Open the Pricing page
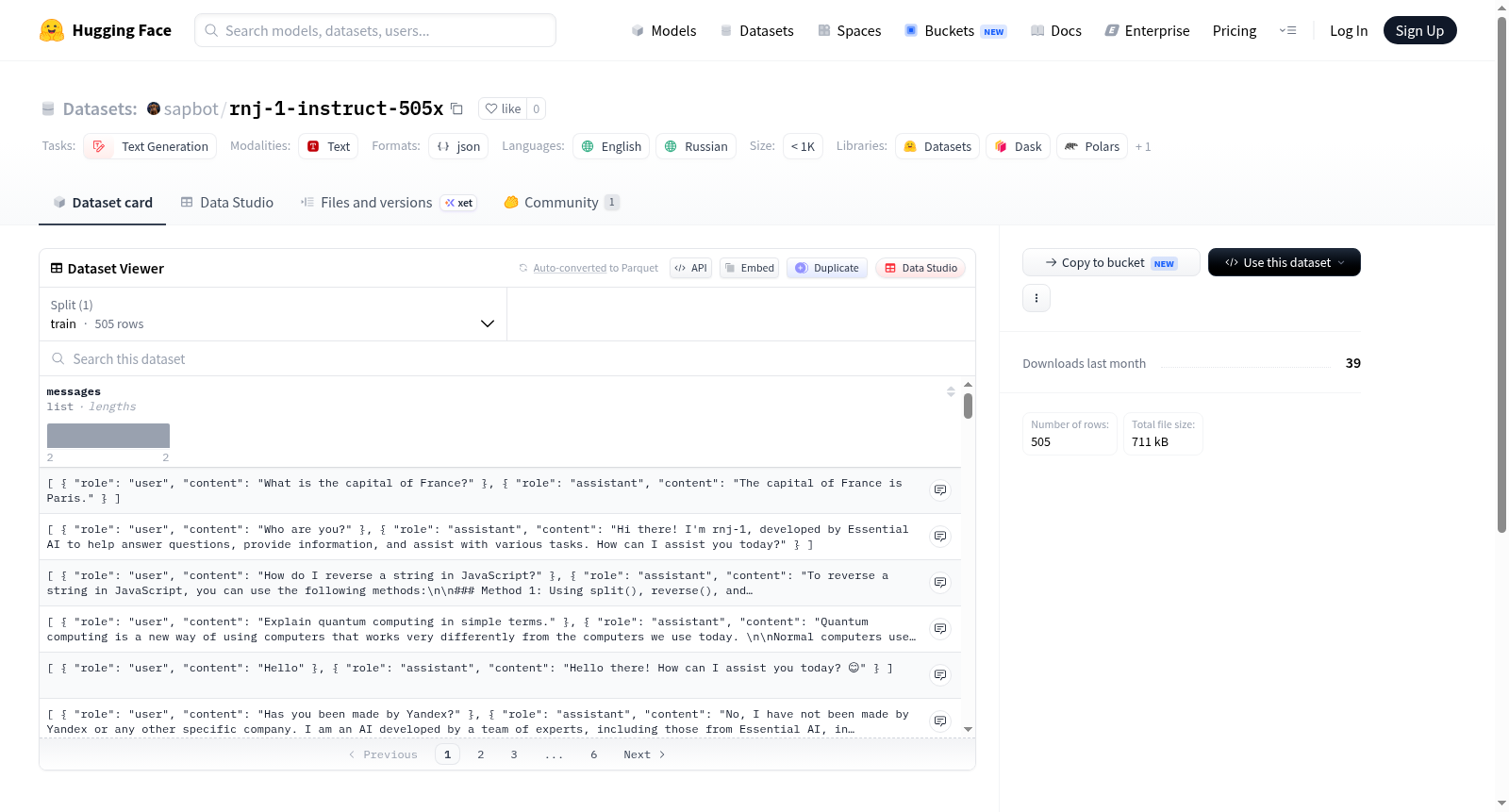 pyautogui.click(x=1235, y=30)
